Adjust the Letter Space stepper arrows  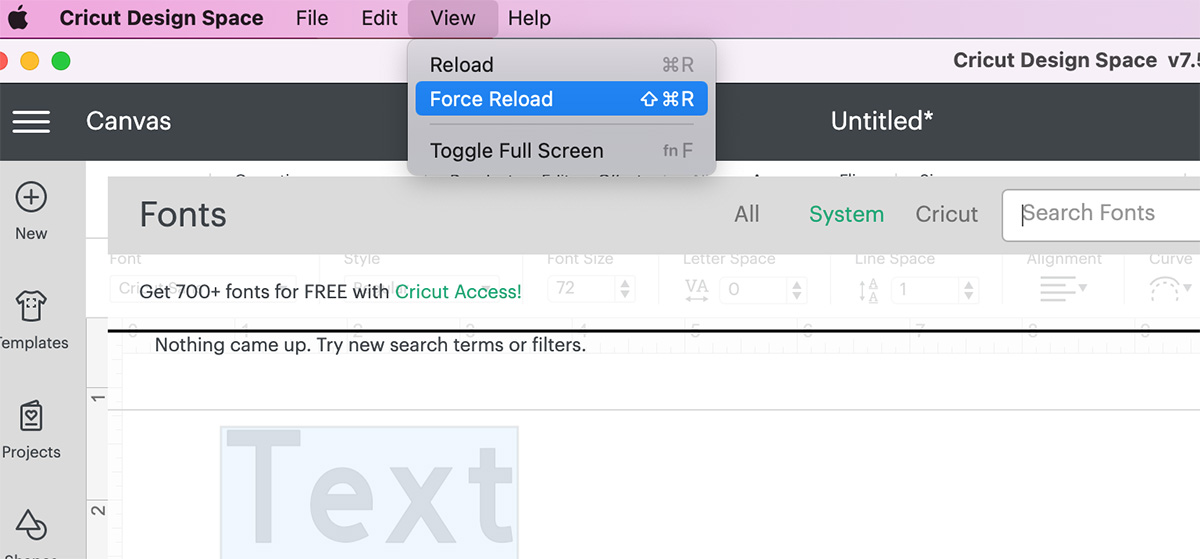(x=797, y=289)
